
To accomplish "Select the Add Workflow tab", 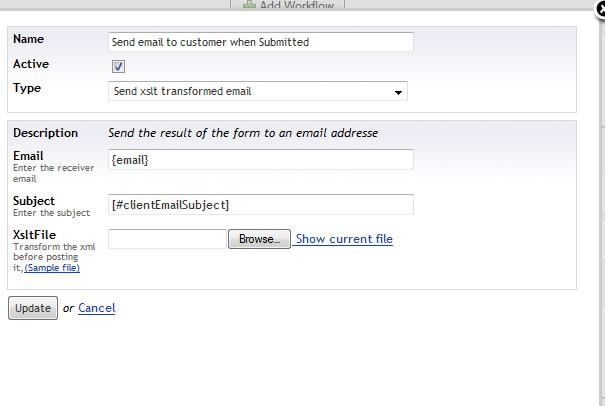I will click(x=287, y=4).
